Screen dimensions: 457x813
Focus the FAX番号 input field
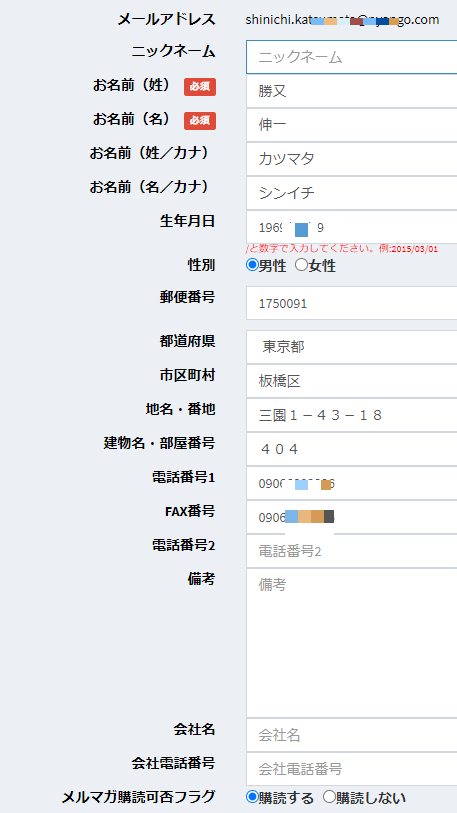pyautogui.click(x=352, y=517)
